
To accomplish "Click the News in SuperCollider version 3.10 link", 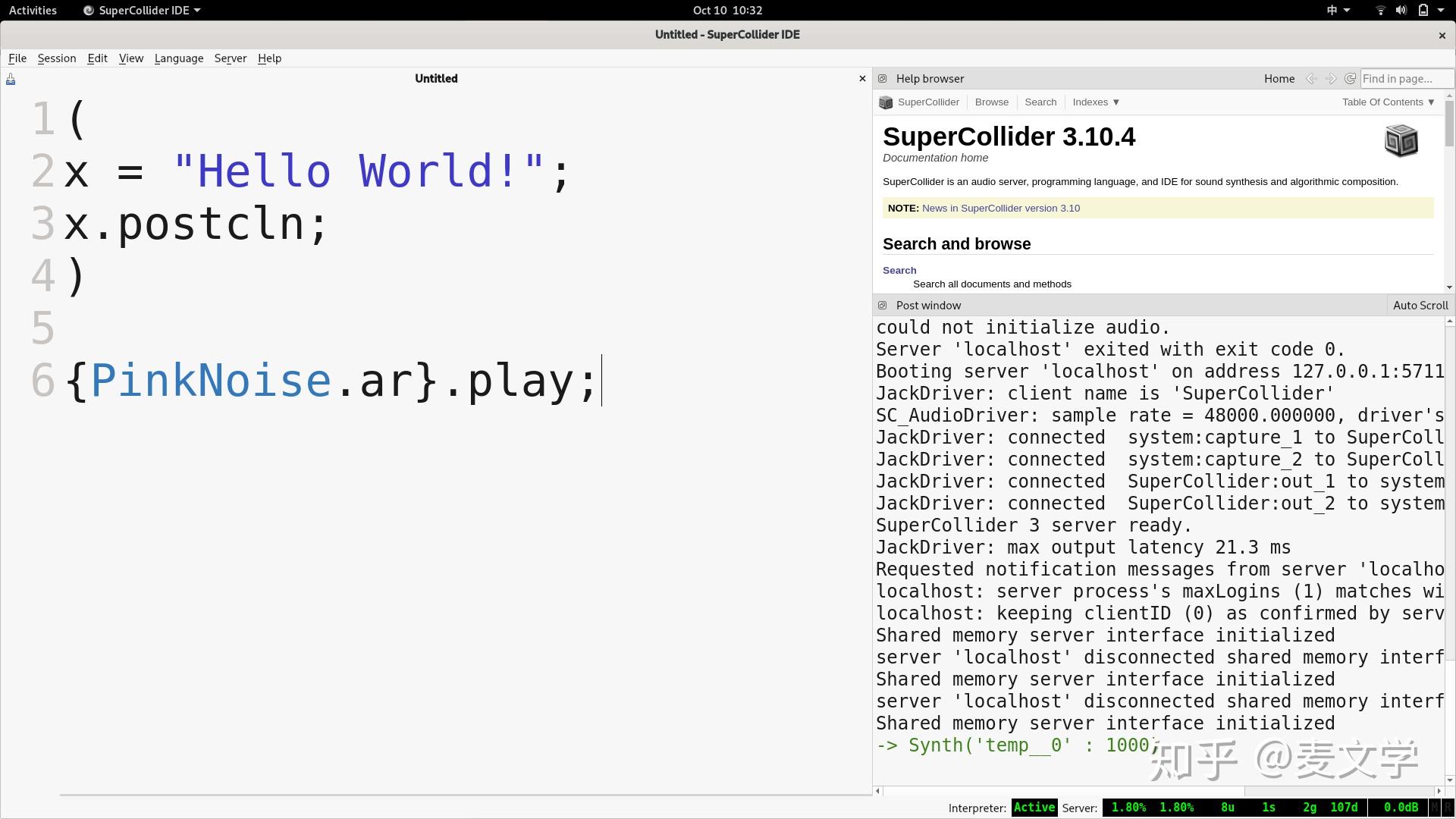I will click(x=1001, y=208).
